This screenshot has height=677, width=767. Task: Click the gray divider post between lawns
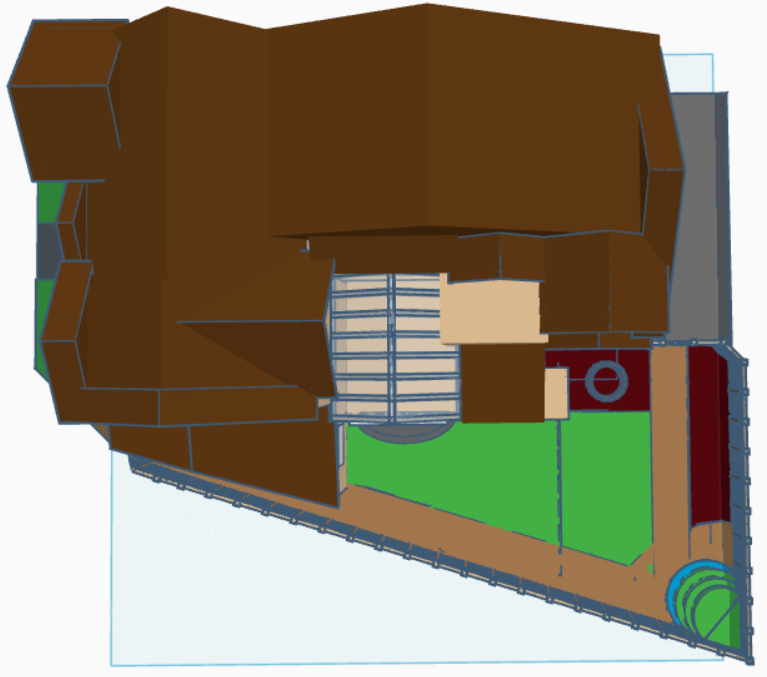(x=558, y=480)
